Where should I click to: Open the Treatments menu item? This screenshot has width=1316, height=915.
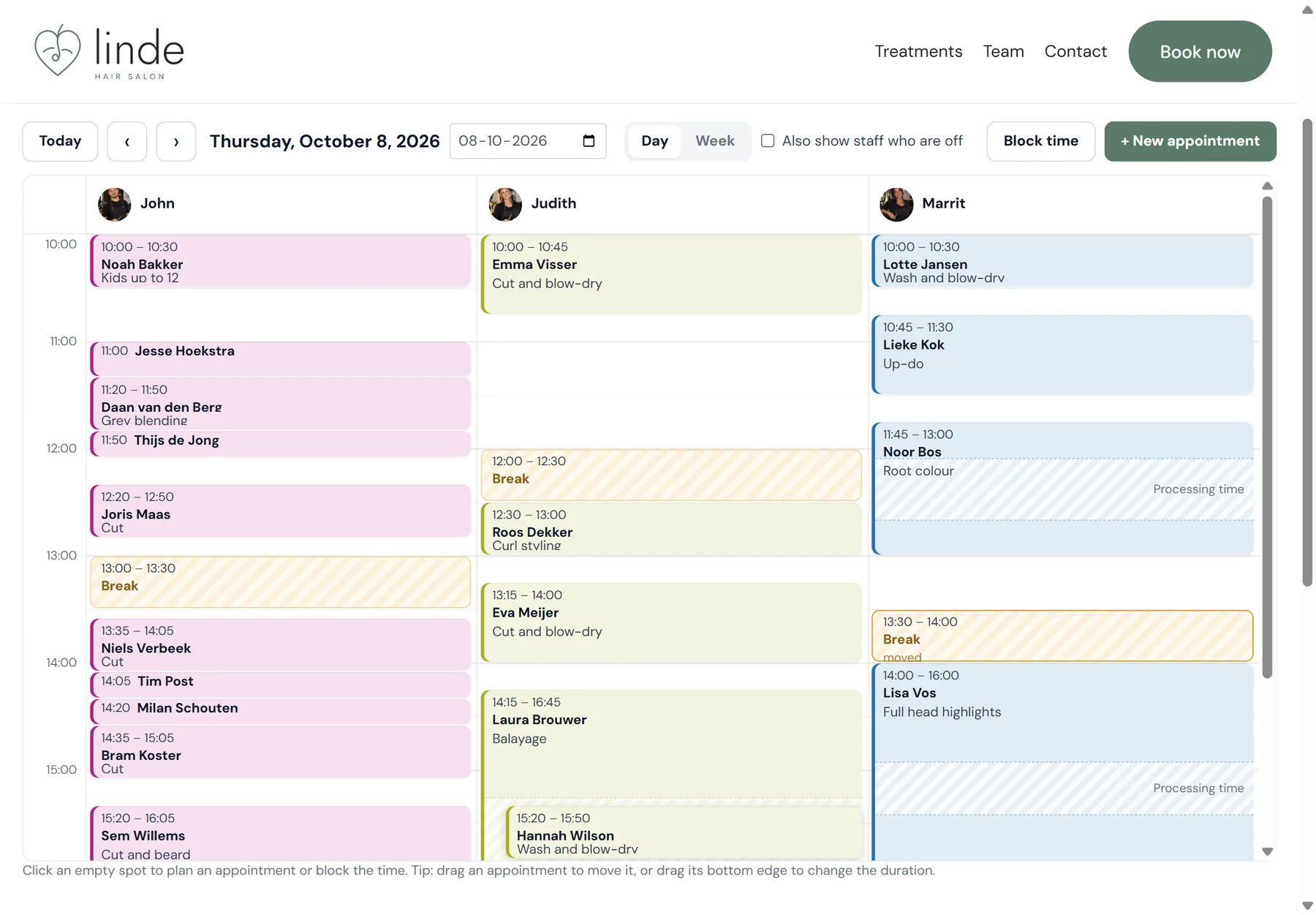pos(918,51)
